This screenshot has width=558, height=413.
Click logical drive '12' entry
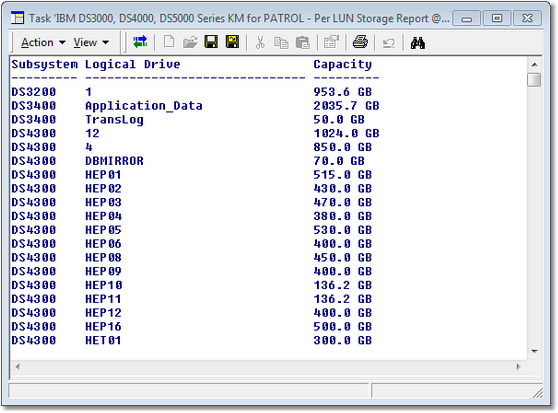tap(93, 133)
